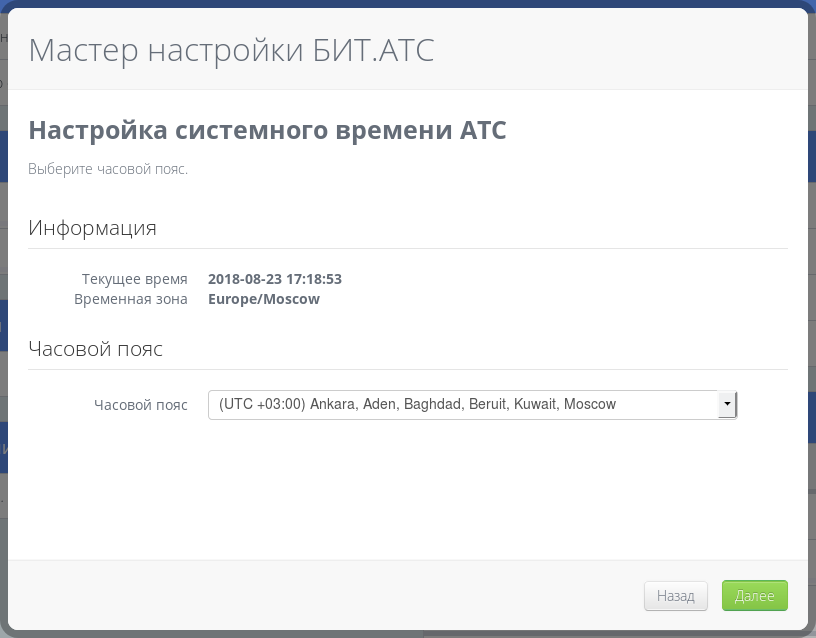Image resolution: width=816 pixels, height=638 pixels.
Task: Click the 'Настройка системного времени АТС' heading
Action: tap(267, 130)
